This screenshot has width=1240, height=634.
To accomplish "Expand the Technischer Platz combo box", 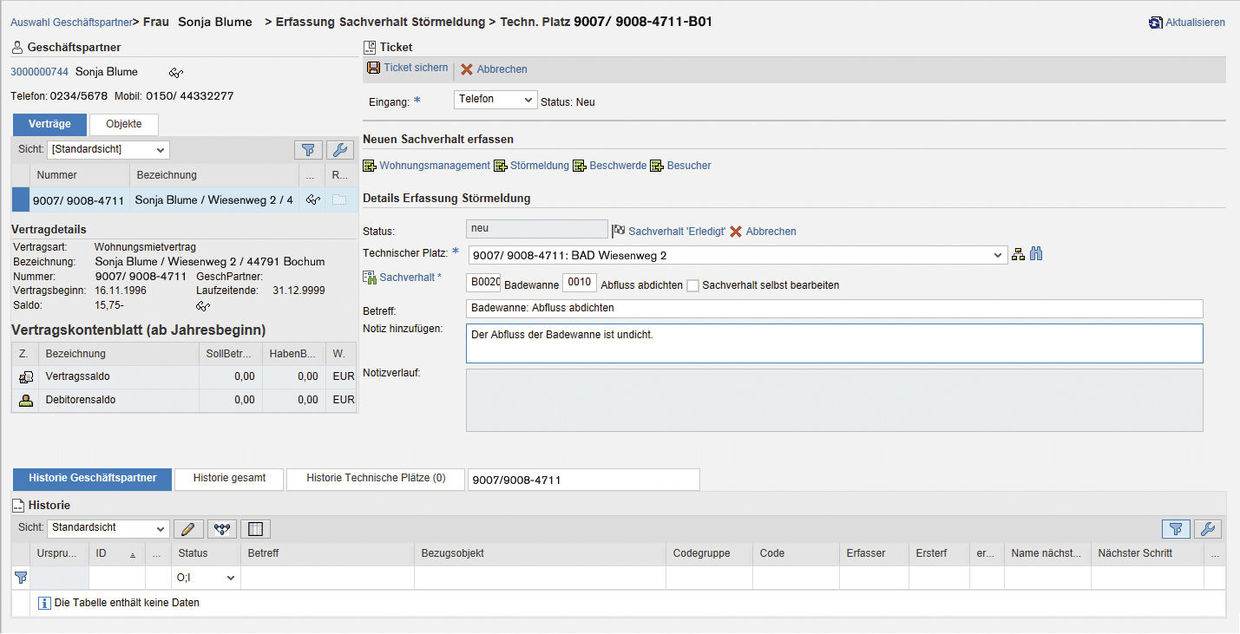I will click(997, 256).
